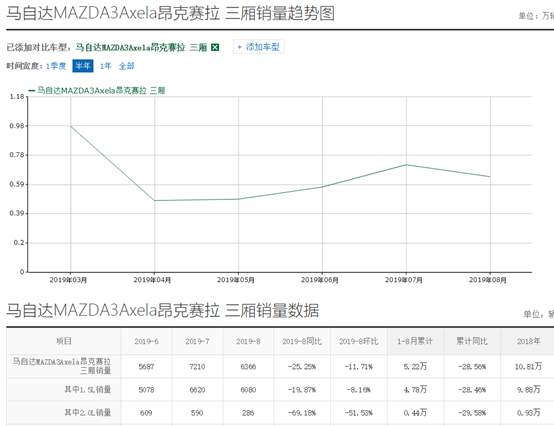Click the 1.18 y-axis label
This screenshot has width=554, height=426.
point(17,96)
